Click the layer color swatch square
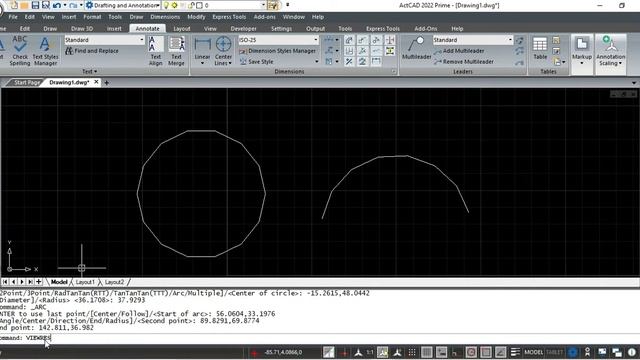640x360 pixels. (199, 5)
